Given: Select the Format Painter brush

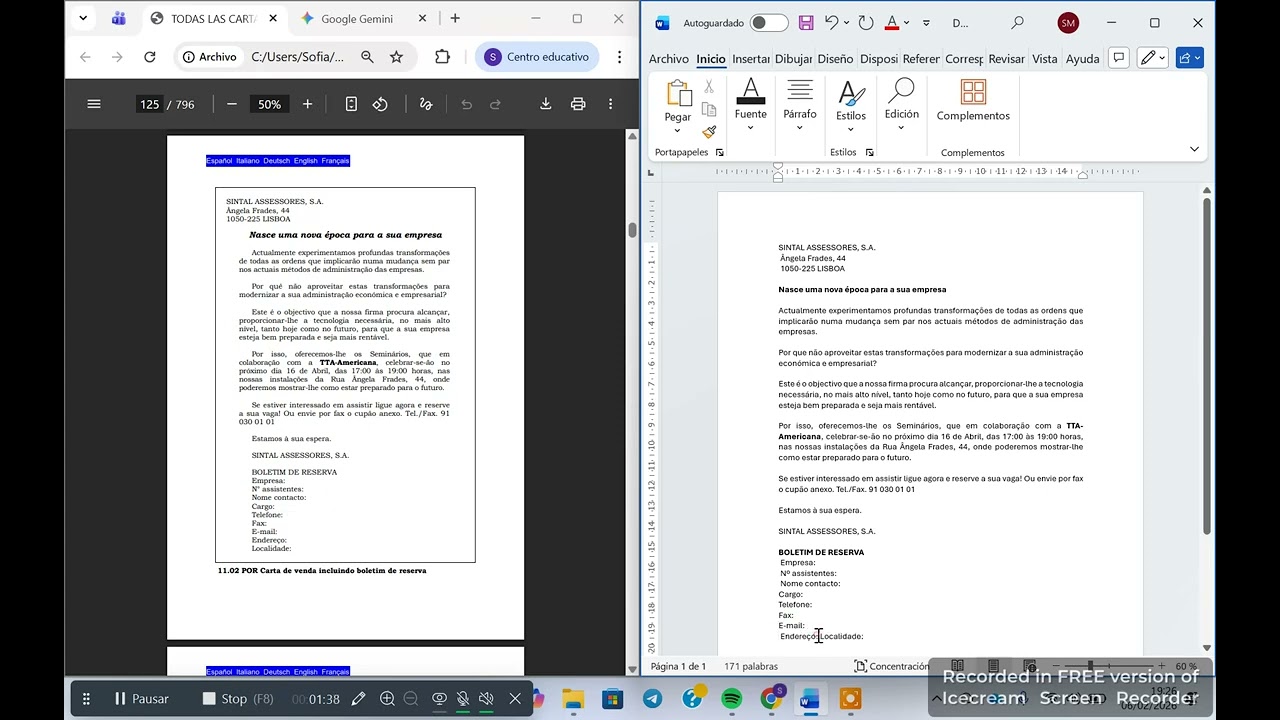Looking at the screenshot, I should point(709,132).
